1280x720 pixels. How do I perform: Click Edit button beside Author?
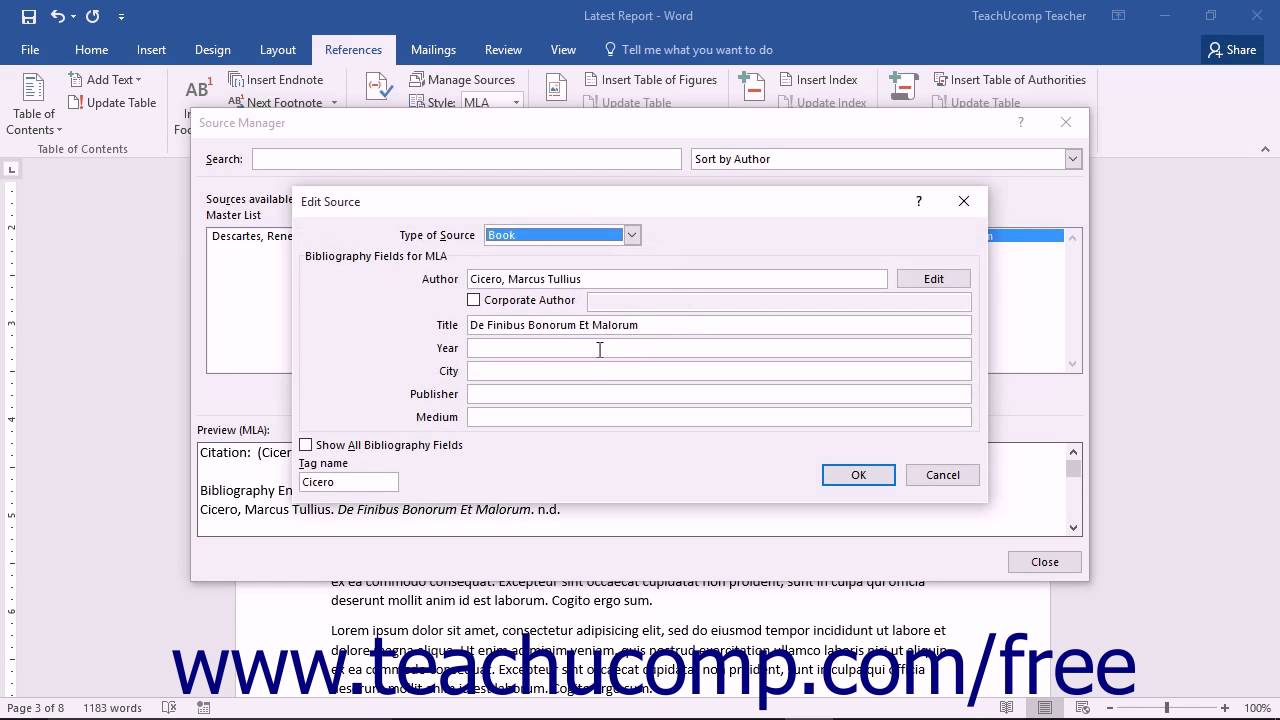[x=934, y=279]
